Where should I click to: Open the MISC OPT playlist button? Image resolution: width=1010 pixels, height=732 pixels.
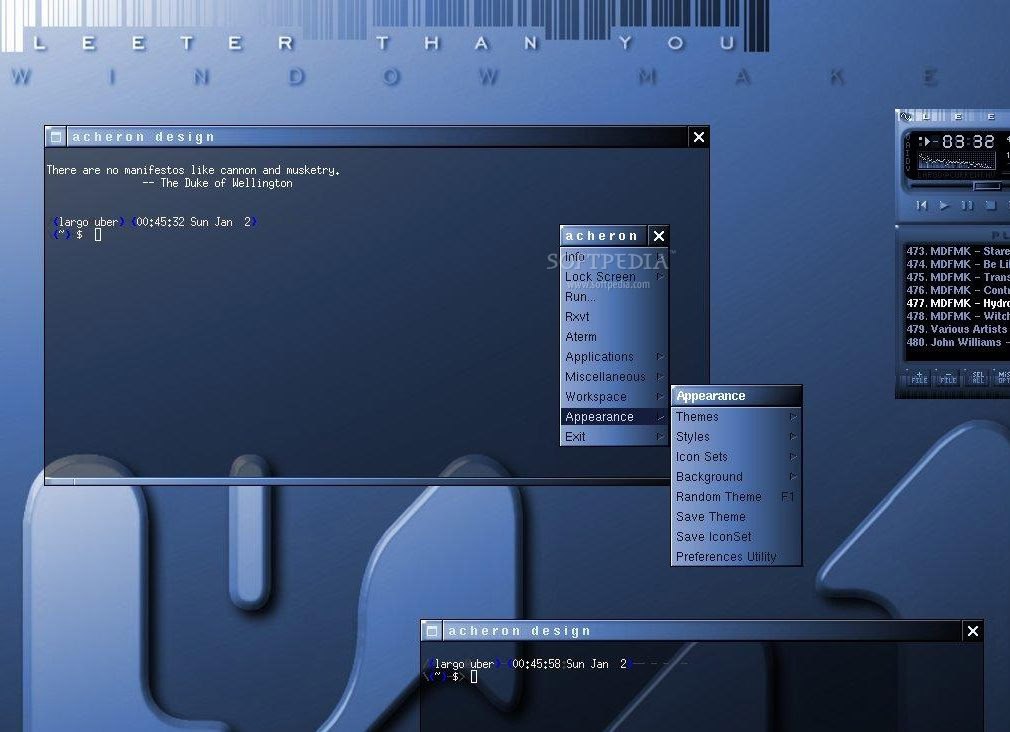(1003, 378)
